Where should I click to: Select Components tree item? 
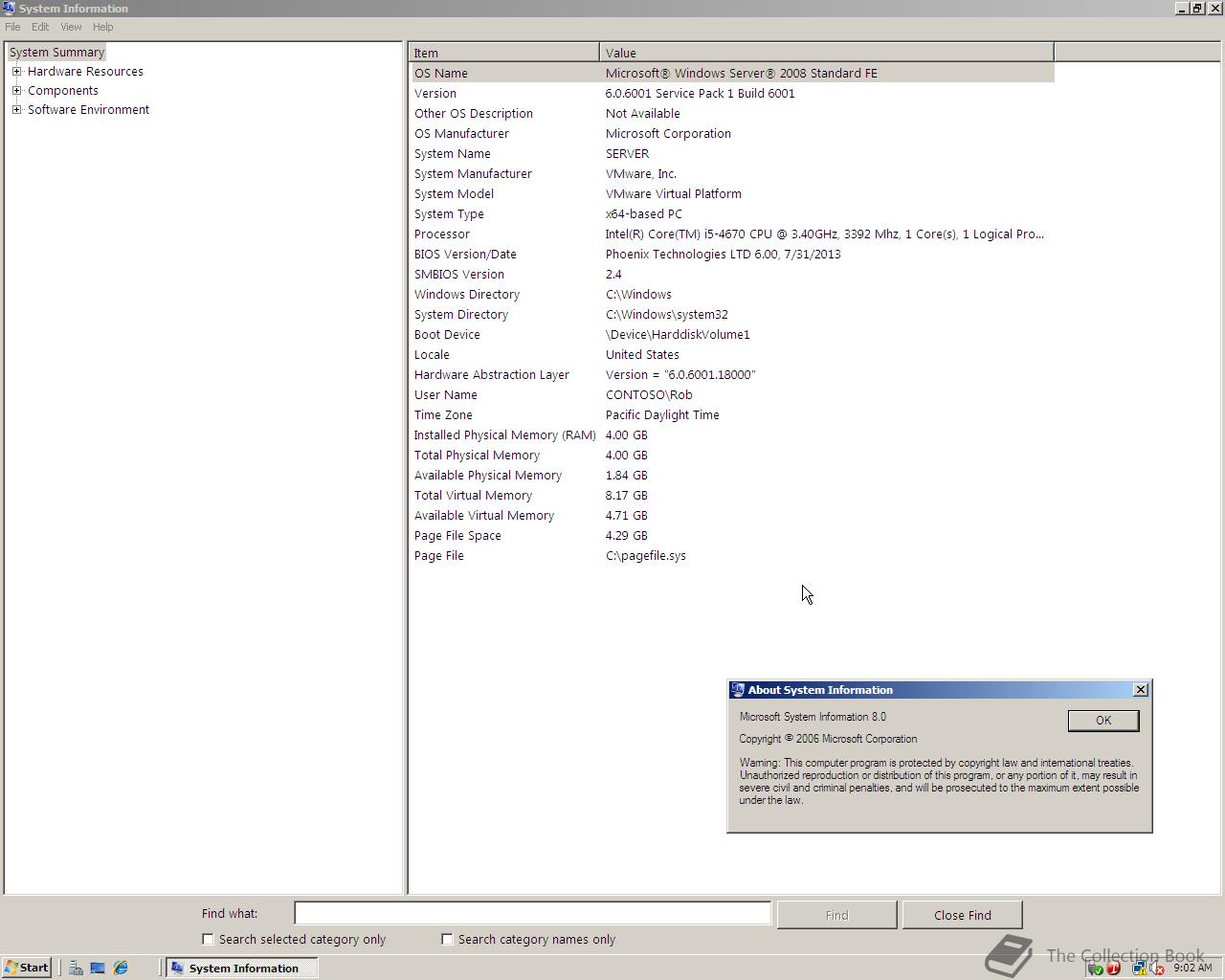click(63, 90)
